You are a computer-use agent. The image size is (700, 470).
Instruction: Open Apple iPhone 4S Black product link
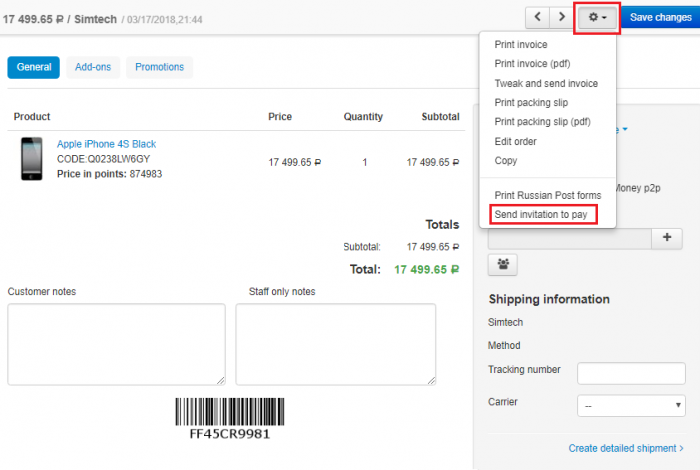pos(106,144)
